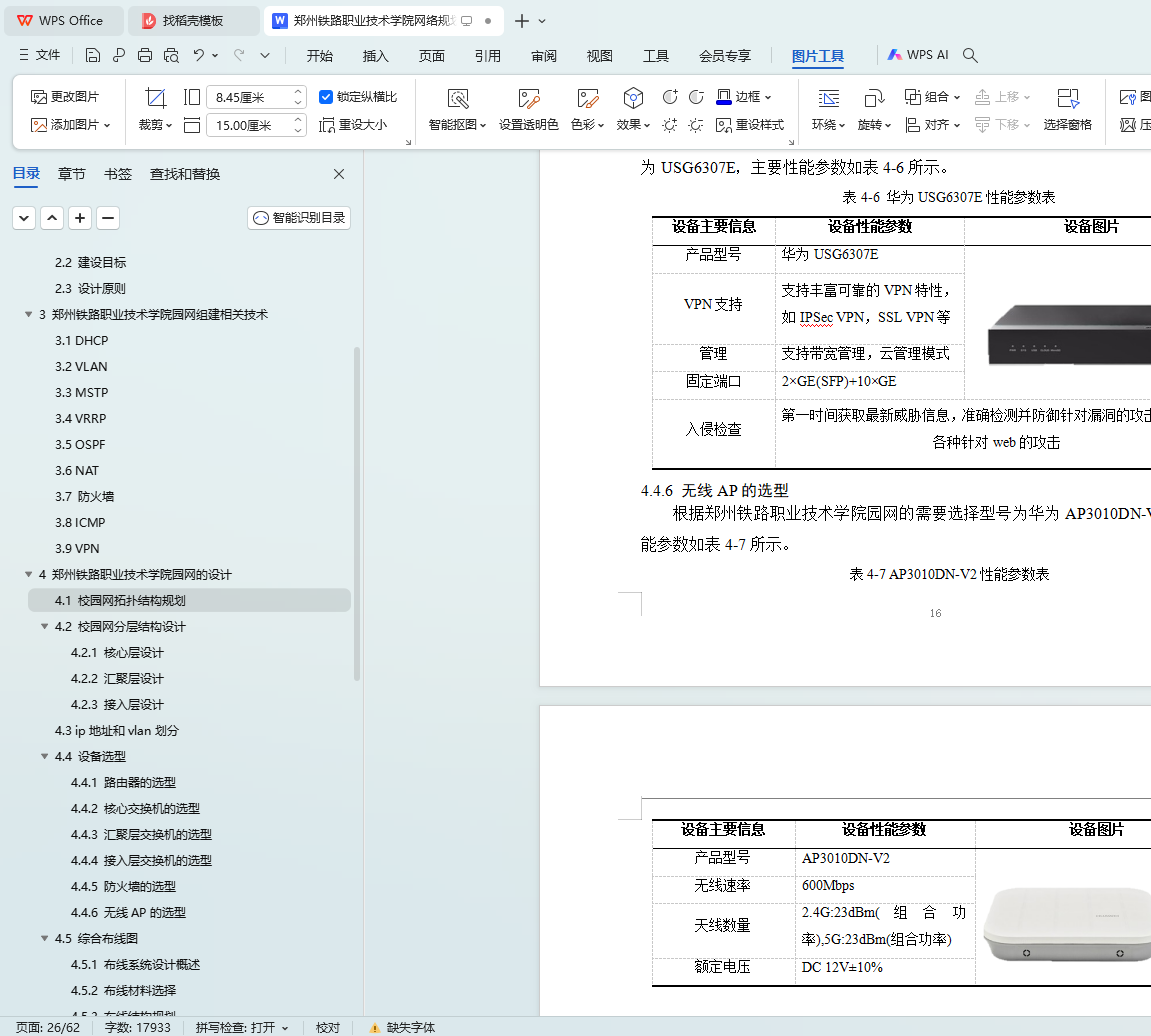Switch to the 开始 ribbon tab
The image size is (1151, 1036).
pyautogui.click(x=319, y=56)
